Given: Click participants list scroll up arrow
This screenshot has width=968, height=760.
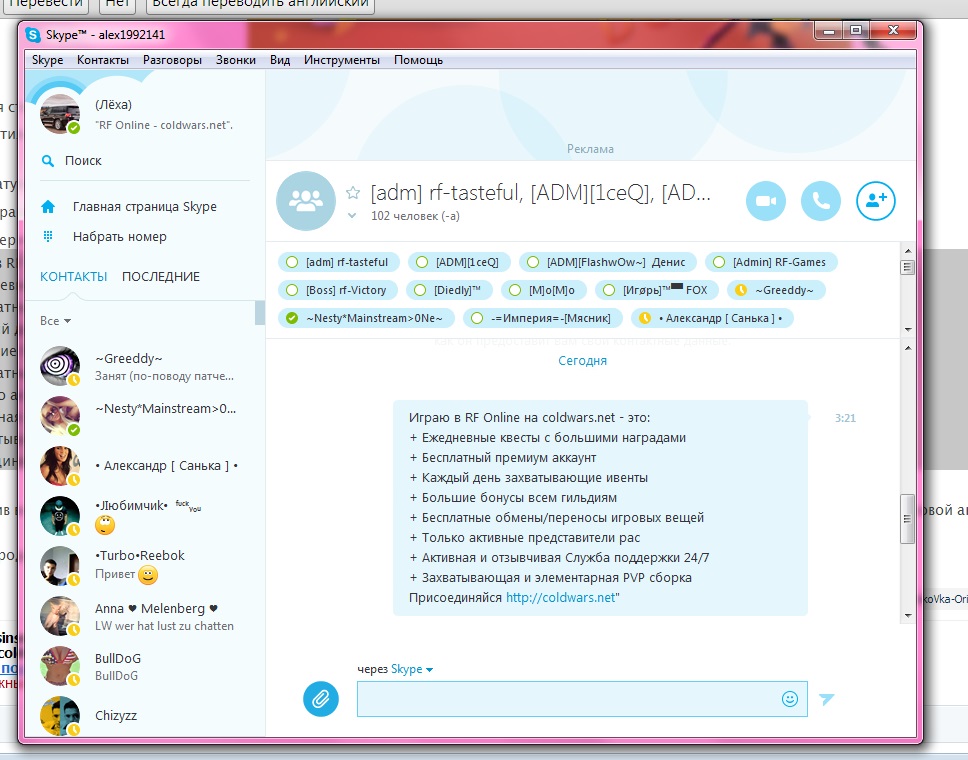Looking at the screenshot, I should coord(908,251).
